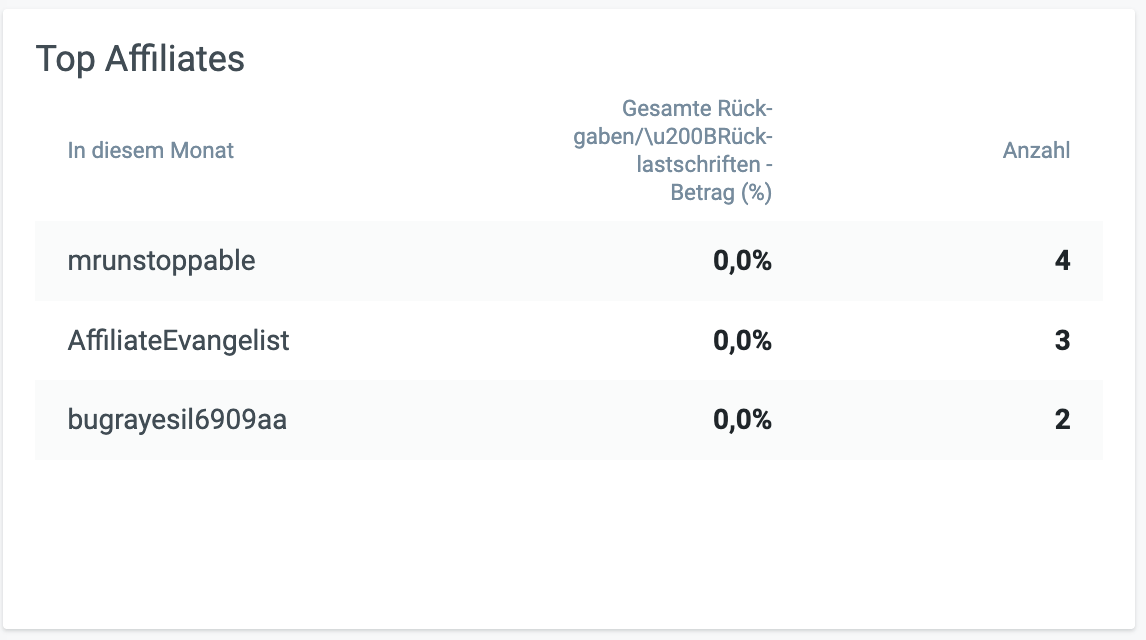Open affiliate bugrayesil6909aa
The height and width of the screenshot is (640, 1146).
click(177, 420)
